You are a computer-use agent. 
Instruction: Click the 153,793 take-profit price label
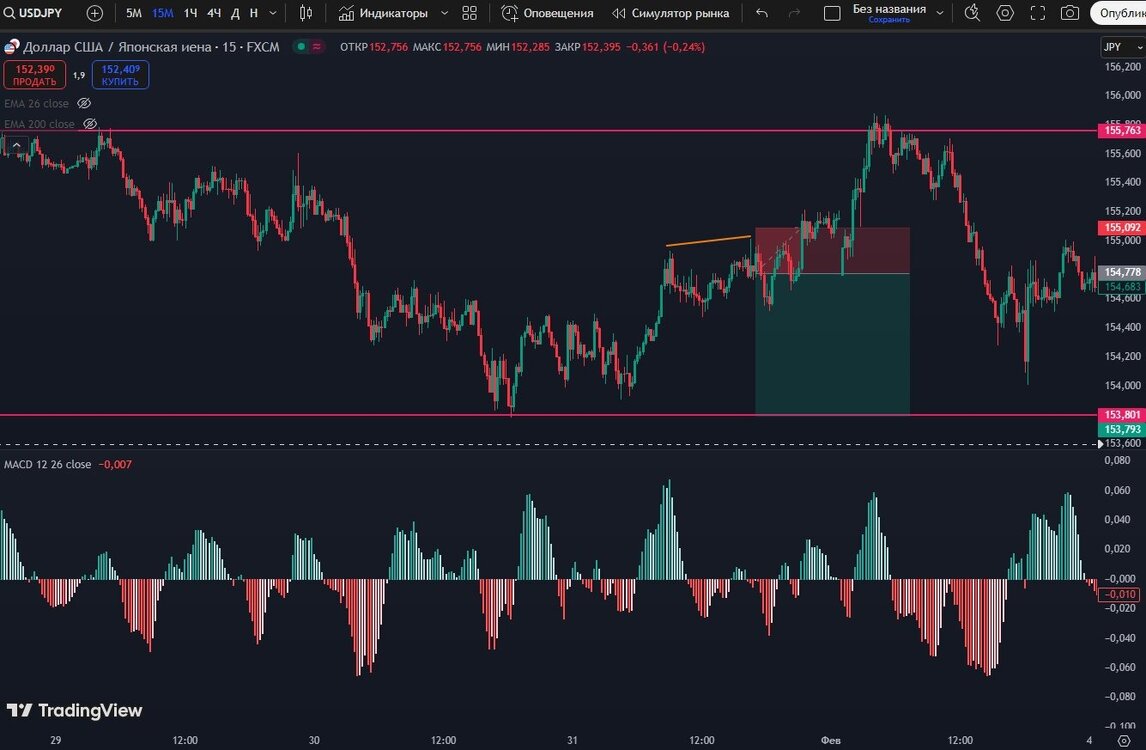point(1122,429)
